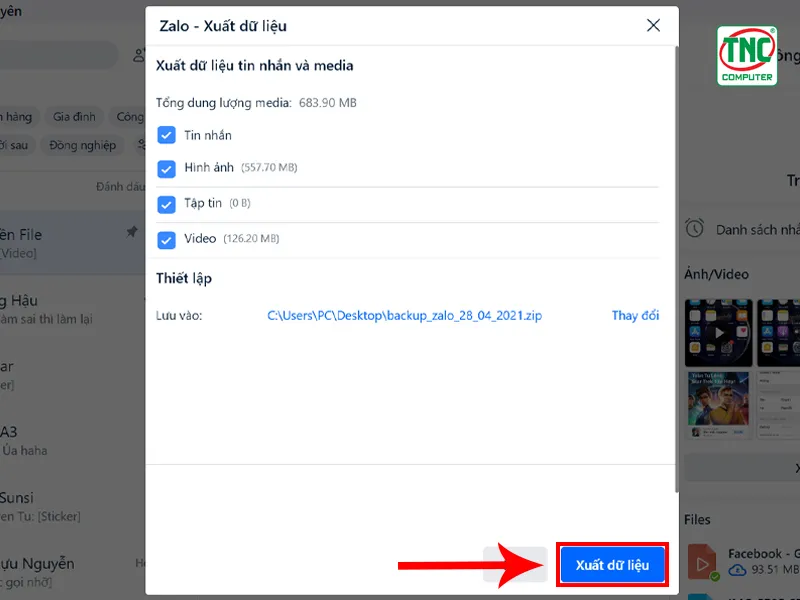Image resolution: width=800 pixels, height=600 pixels.
Task: Toggle the Hình ảnh checkbox
Action: pyautogui.click(x=166, y=169)
